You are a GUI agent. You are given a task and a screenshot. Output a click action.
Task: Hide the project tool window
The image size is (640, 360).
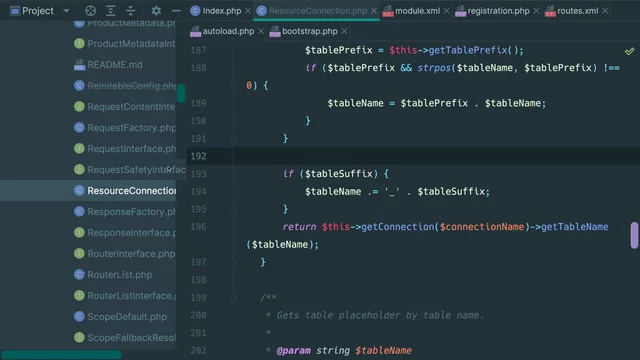pos(176,11)
